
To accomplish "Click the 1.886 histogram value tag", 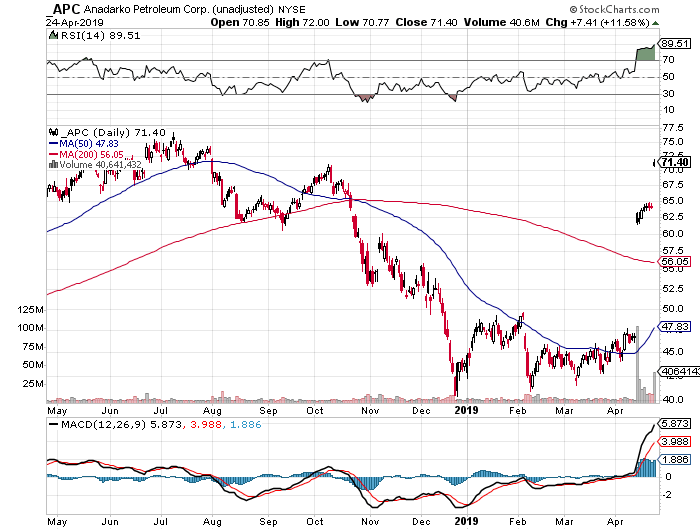I will (x=675, y=459).
